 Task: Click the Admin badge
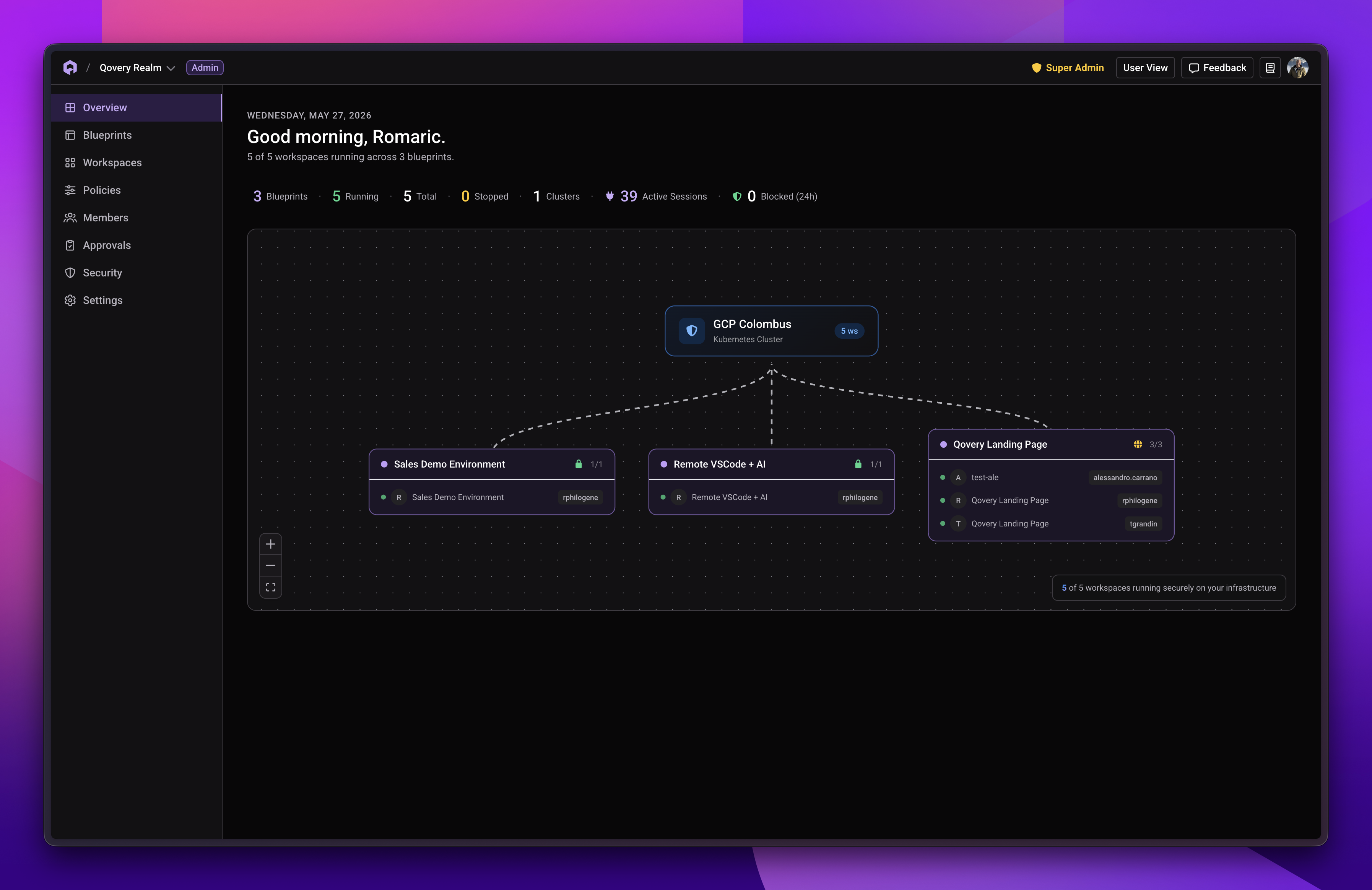point(205,67)
